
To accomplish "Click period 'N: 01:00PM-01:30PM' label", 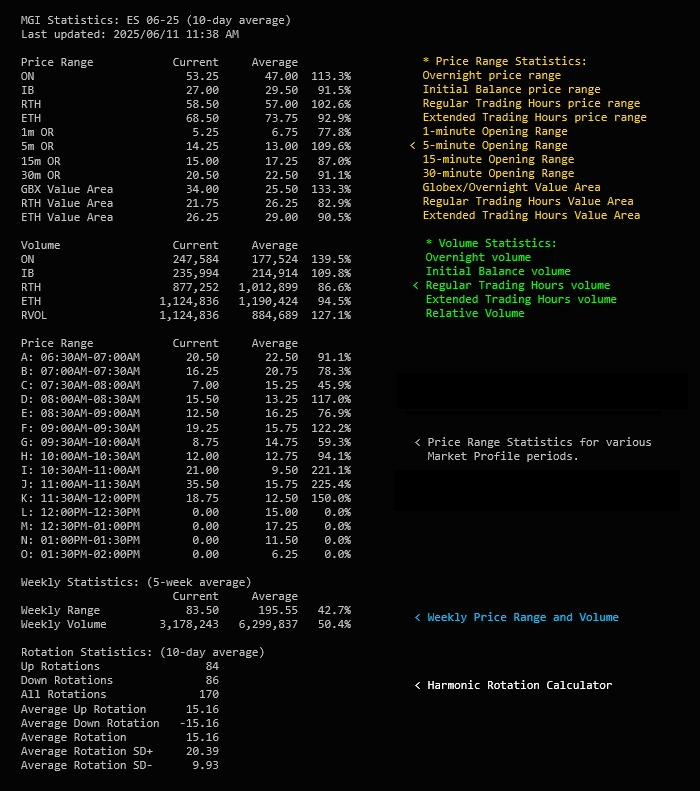I will click(x=80, y=540).
